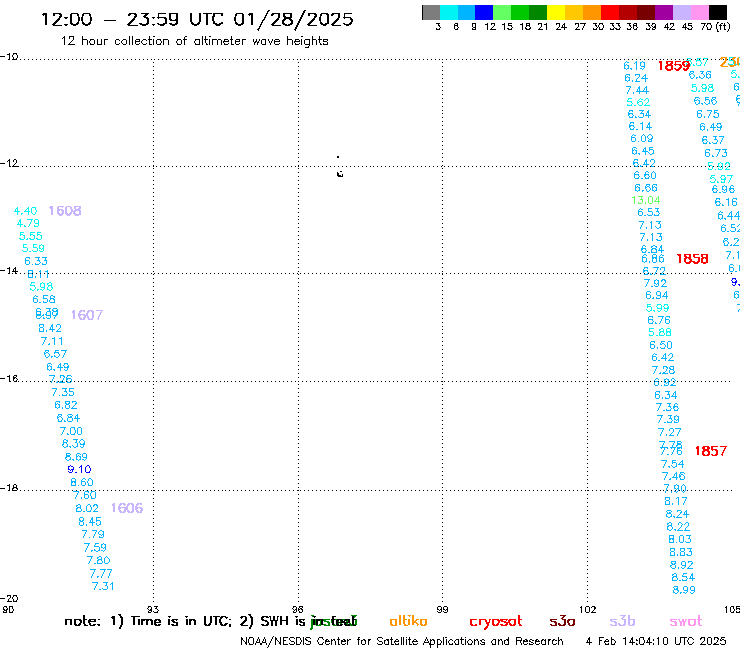
Task: Click the wave height value '8.60'
Action: click(82, 482)
